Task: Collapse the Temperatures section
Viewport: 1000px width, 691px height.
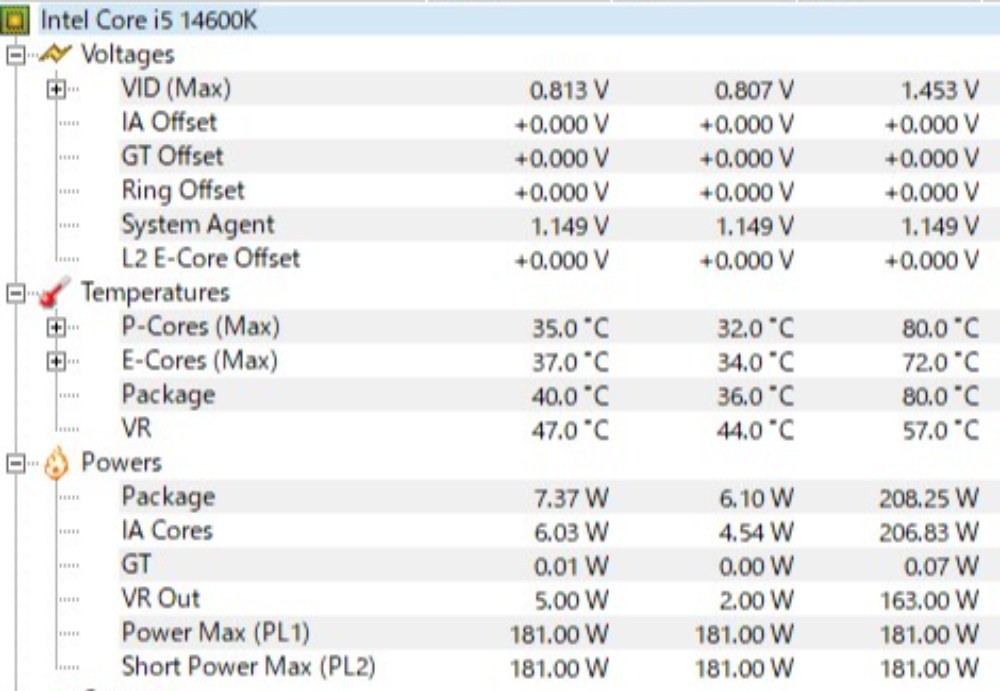Action: (x=15, y=293)
